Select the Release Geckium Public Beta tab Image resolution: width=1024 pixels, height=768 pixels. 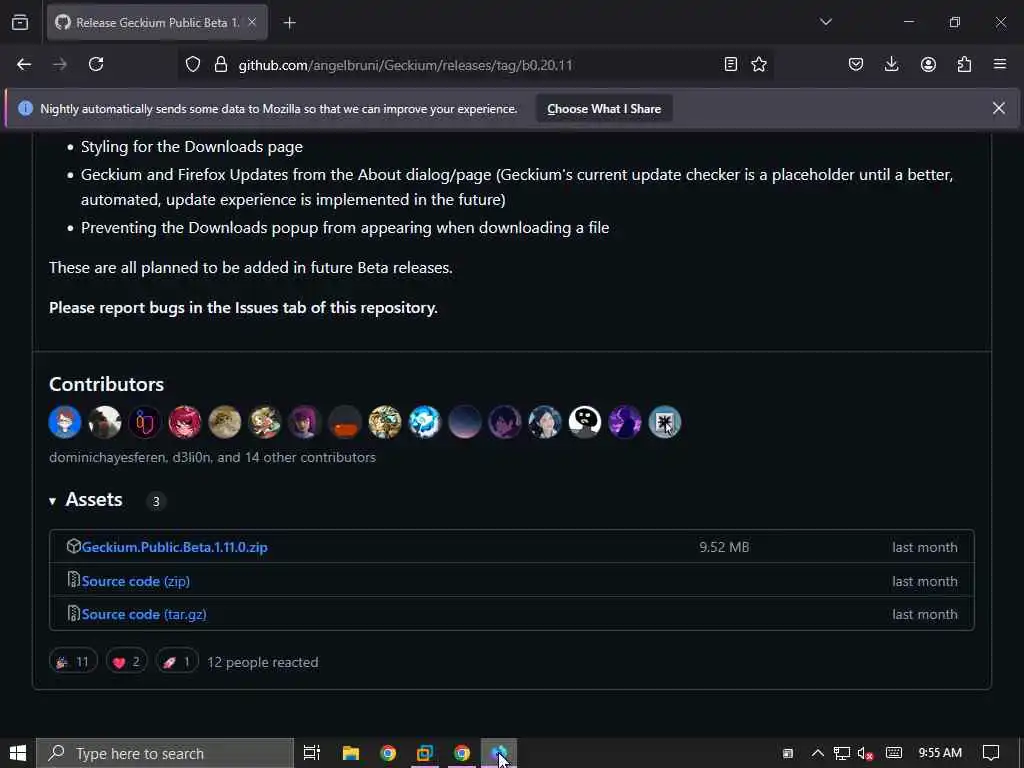(x=157, y=22)
